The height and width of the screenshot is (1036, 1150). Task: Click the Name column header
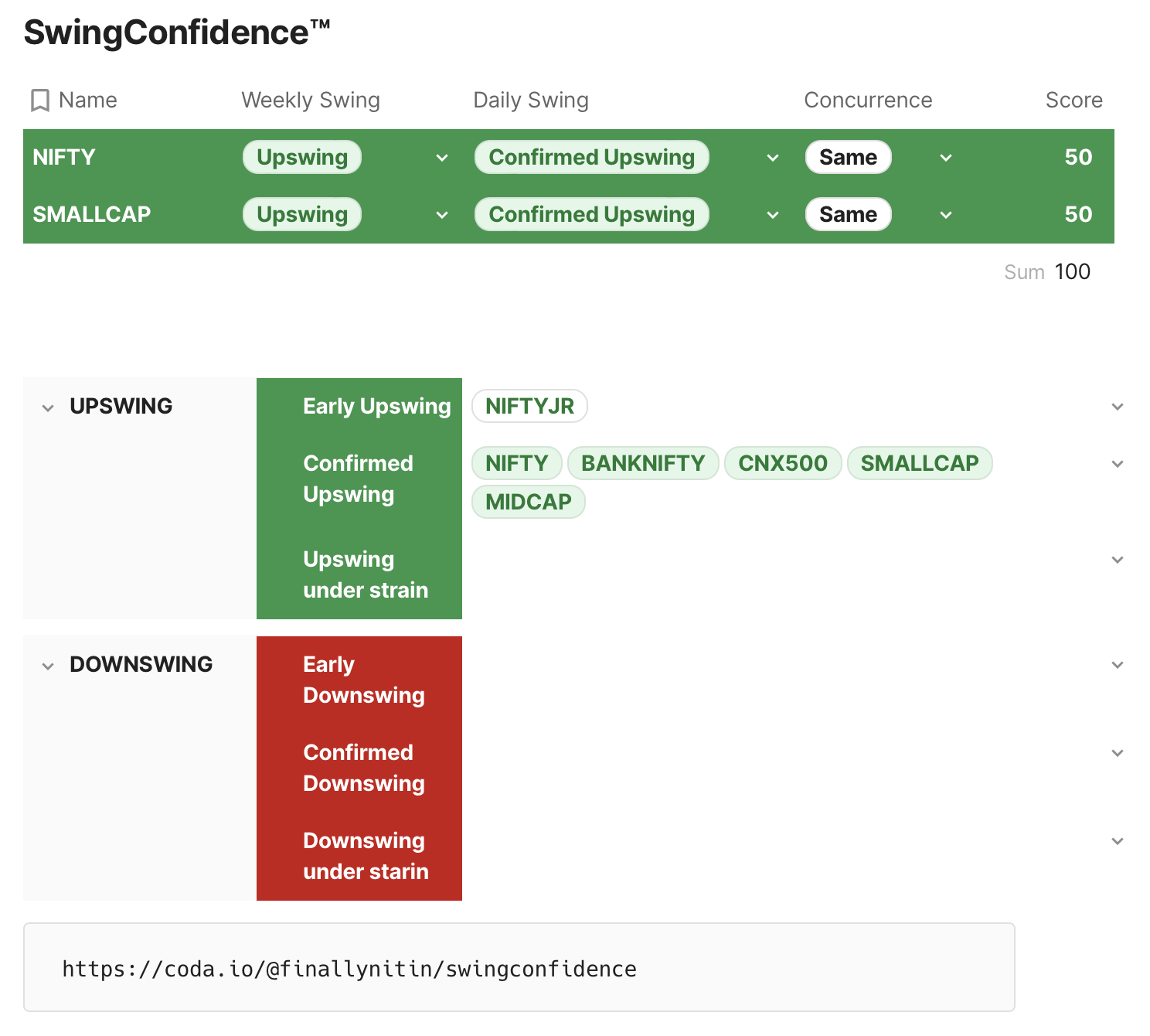(88, 101)
